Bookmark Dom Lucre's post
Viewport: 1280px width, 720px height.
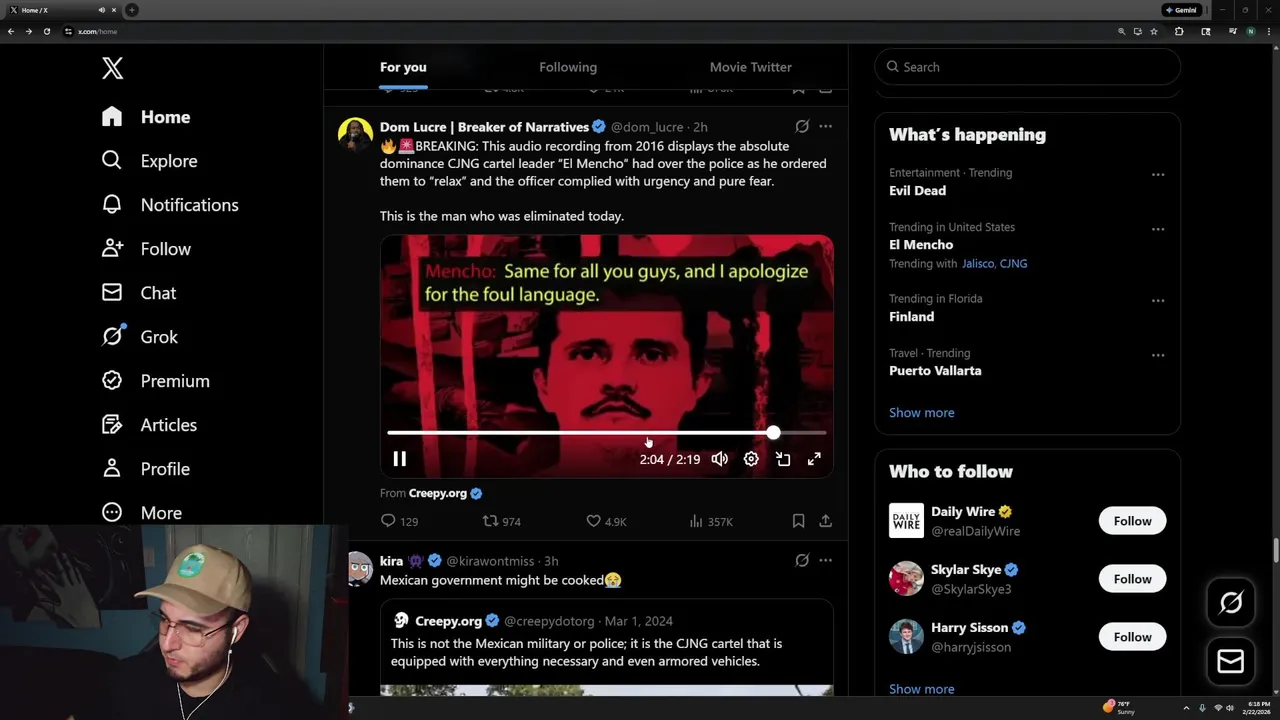[x=798, y=521]
